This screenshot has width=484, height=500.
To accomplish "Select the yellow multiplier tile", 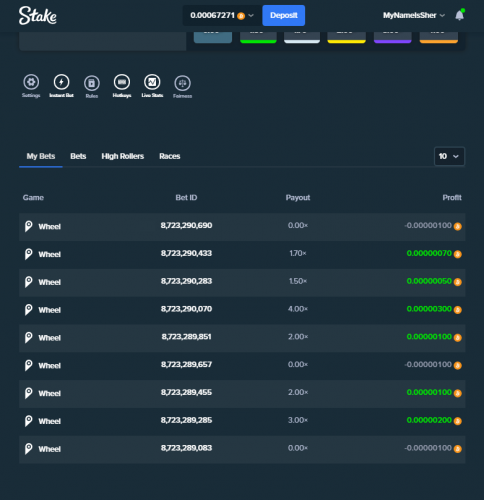I will (x=347, y=38).
